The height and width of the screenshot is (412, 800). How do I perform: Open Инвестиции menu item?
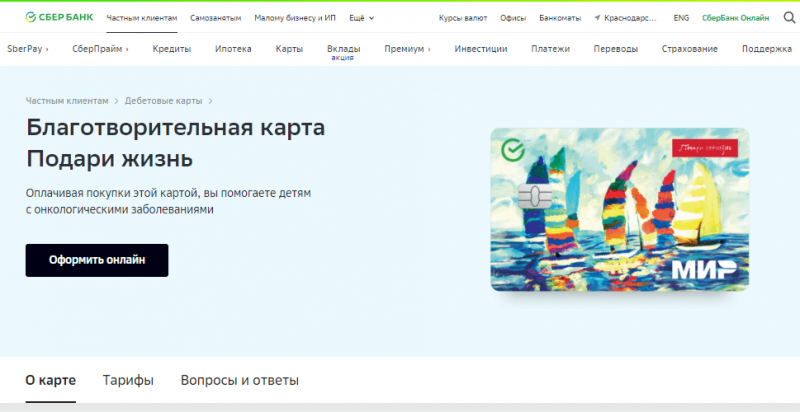tap(481, 49)
